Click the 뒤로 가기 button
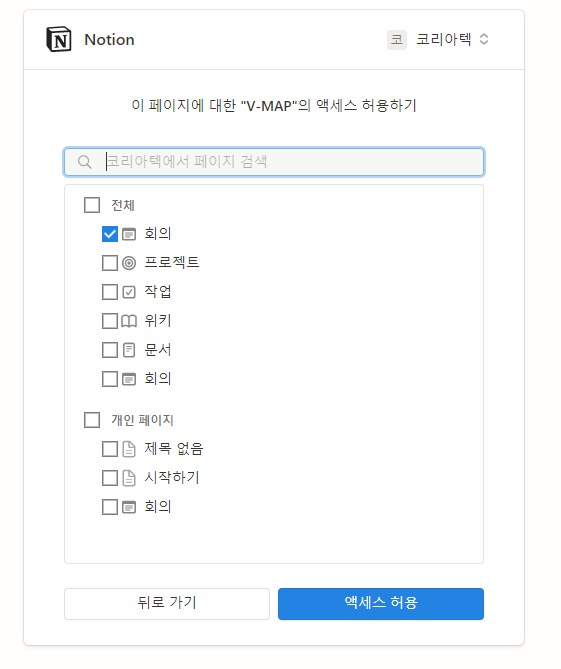Viewport: 561px width, 669px height. tap(167, 604)
